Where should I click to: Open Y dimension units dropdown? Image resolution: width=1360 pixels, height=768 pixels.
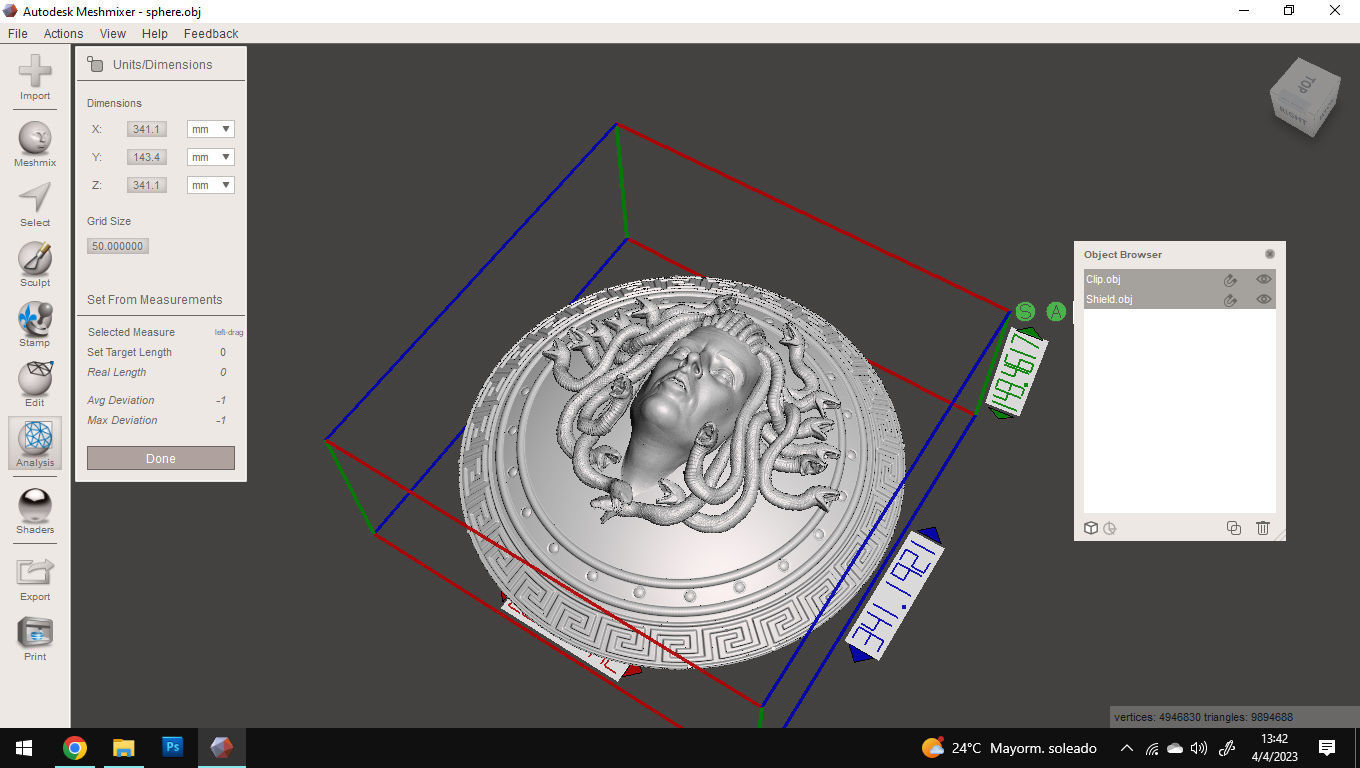click(211, 157)
